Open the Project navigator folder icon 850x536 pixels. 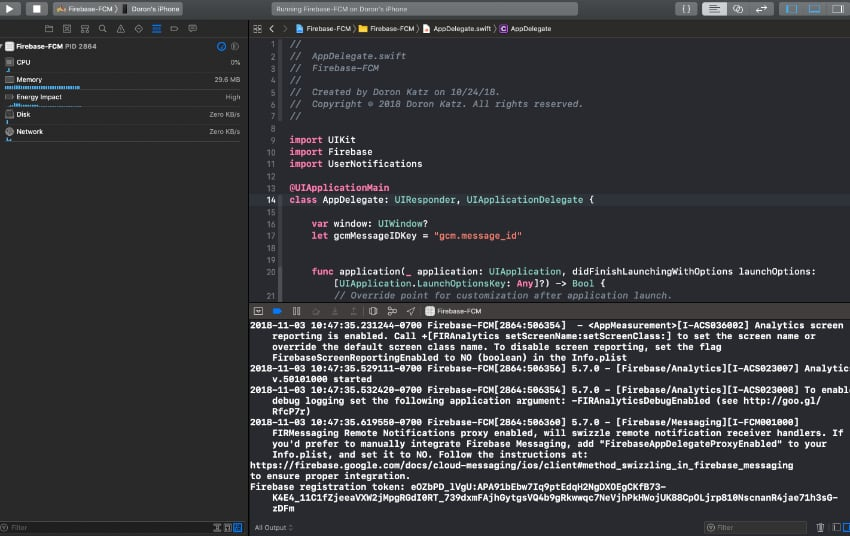pyautogui.click(x=49, y=29)
